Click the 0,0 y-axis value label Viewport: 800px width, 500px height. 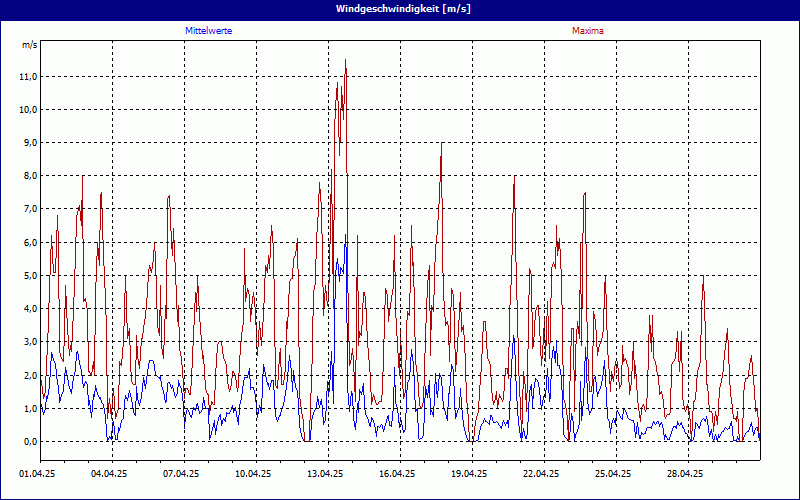(28, 441)
